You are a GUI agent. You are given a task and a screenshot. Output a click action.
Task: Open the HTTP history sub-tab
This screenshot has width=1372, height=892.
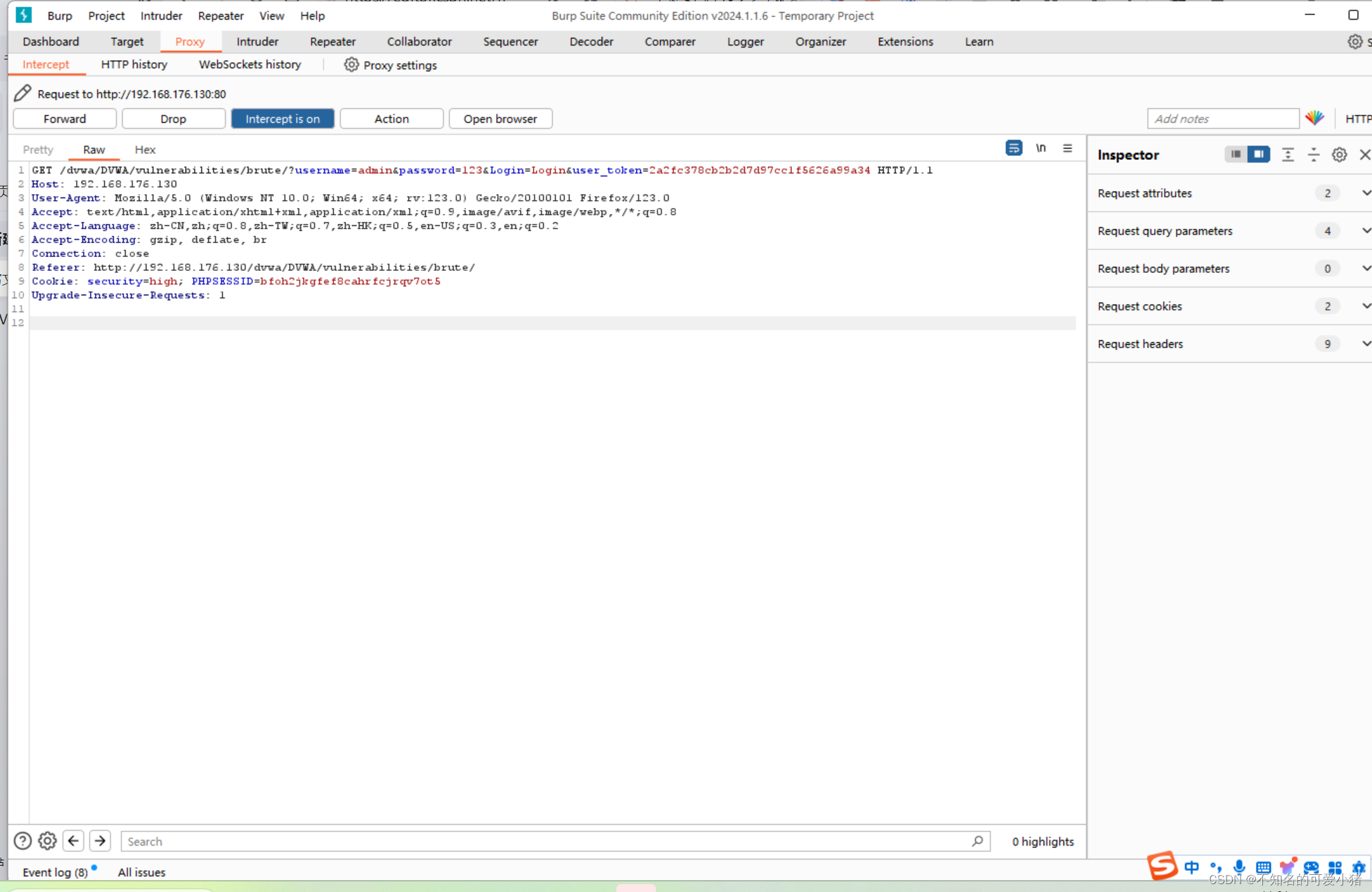pyautogui.click(x=134, y=64)
